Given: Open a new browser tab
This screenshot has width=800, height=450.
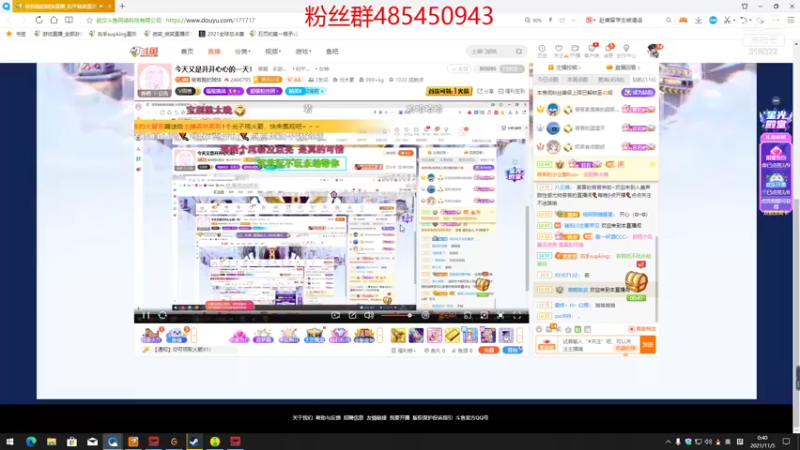Looking at the screenshot, I should click(x=122, y=6).
